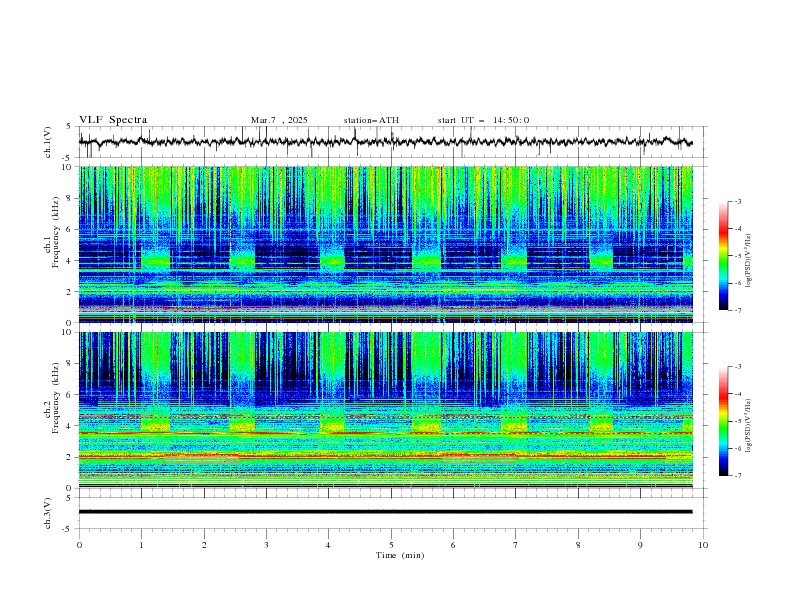The height and width of the screenshot is (612, 792).
Task: Click the "2" tick label on Time axis
Action: 204,545
